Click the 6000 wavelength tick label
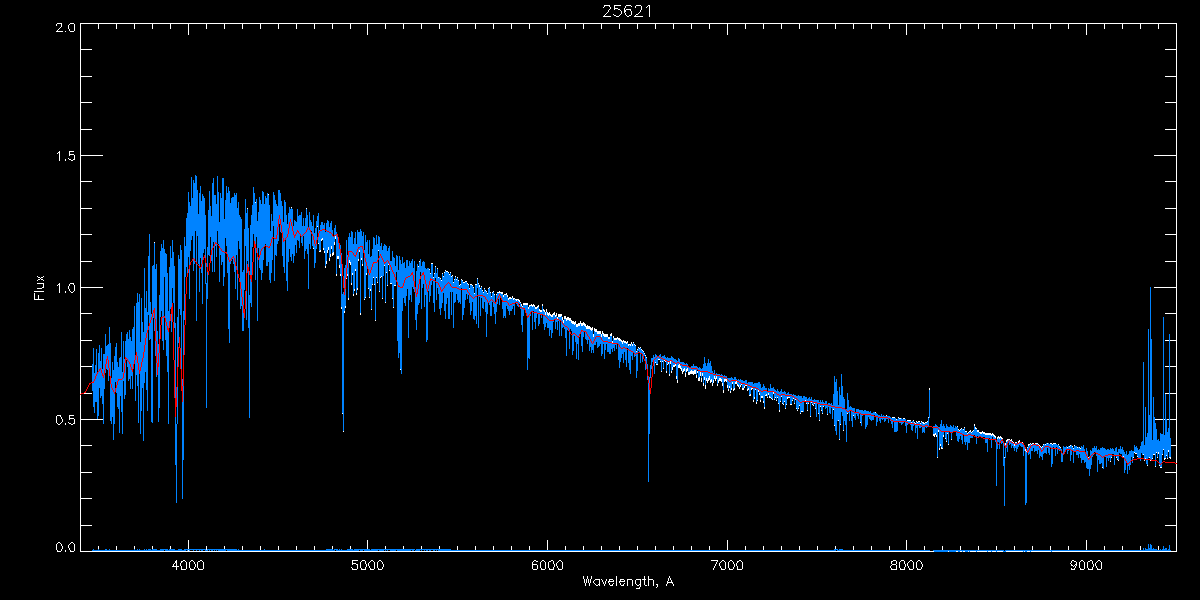1200x600 pixels. (x=547, y=564)
